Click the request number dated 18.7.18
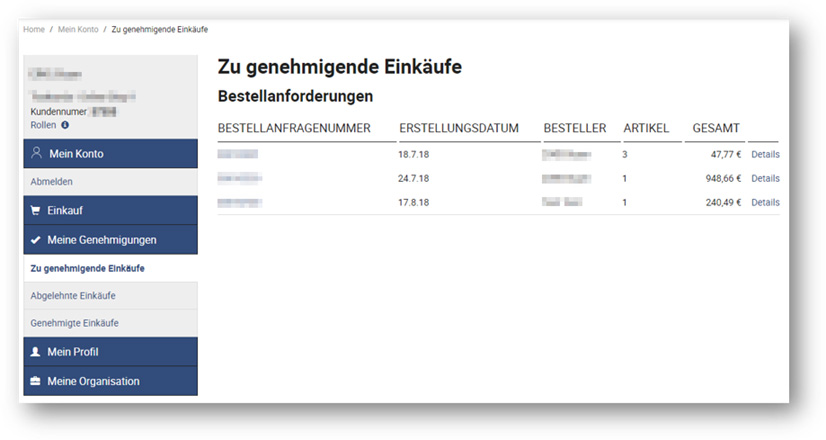The width and height of the screenshot is (826, 440). 238,154
